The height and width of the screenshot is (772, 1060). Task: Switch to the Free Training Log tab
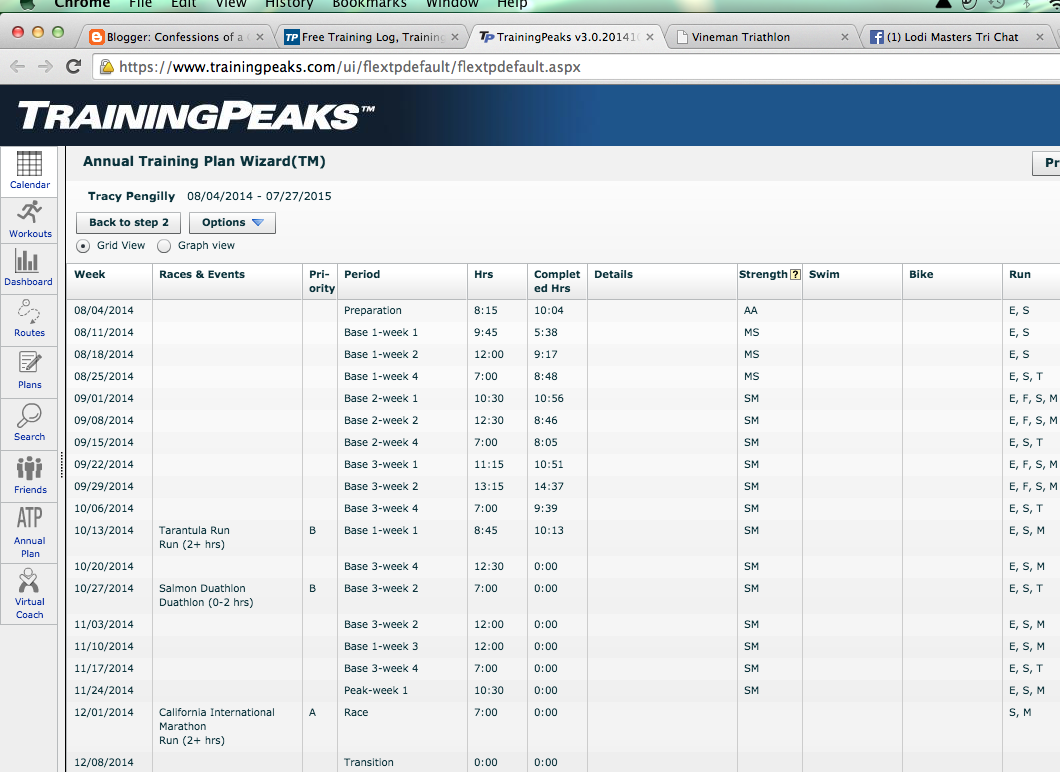(x=371, y=37)
